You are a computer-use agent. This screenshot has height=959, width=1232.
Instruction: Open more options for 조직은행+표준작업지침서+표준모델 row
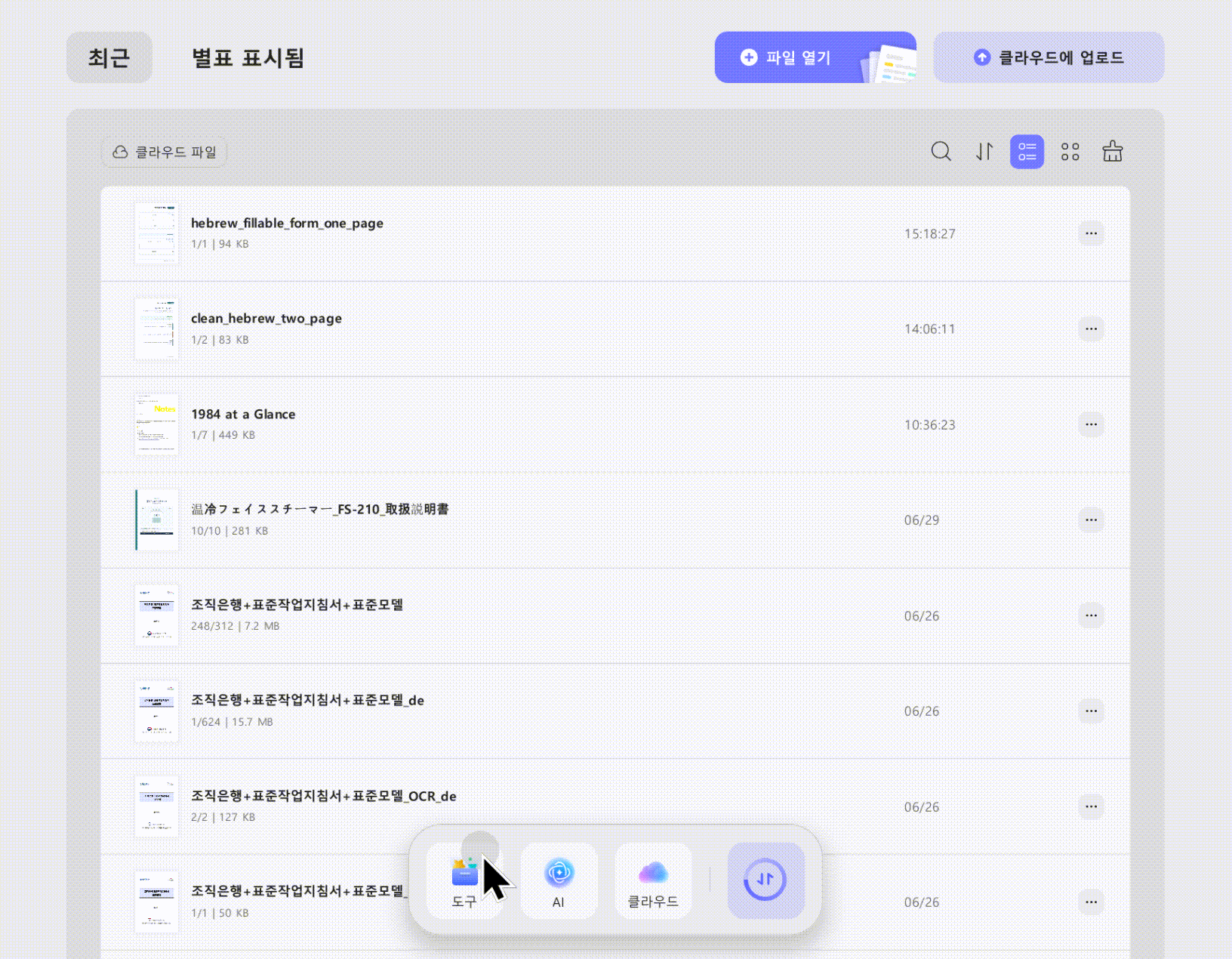coord(1091,615)
